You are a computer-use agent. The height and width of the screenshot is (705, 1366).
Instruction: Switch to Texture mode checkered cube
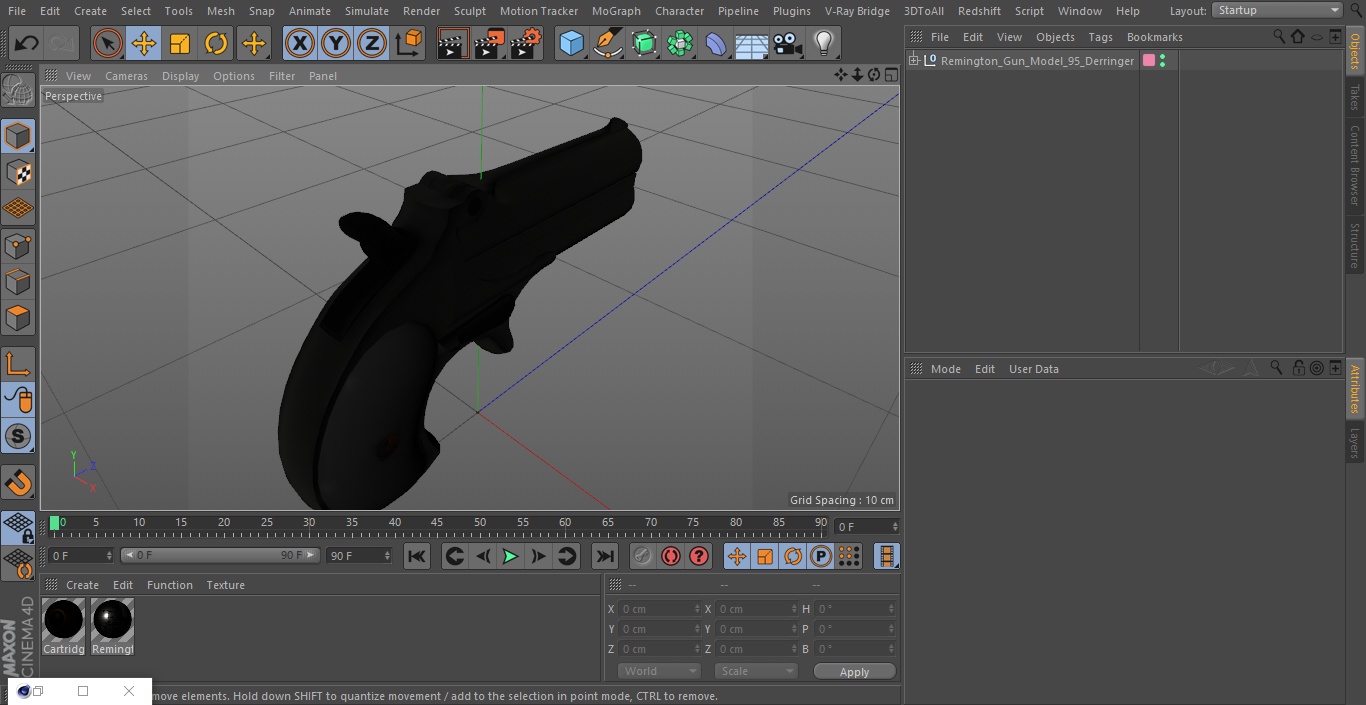[x=18, y=172]
